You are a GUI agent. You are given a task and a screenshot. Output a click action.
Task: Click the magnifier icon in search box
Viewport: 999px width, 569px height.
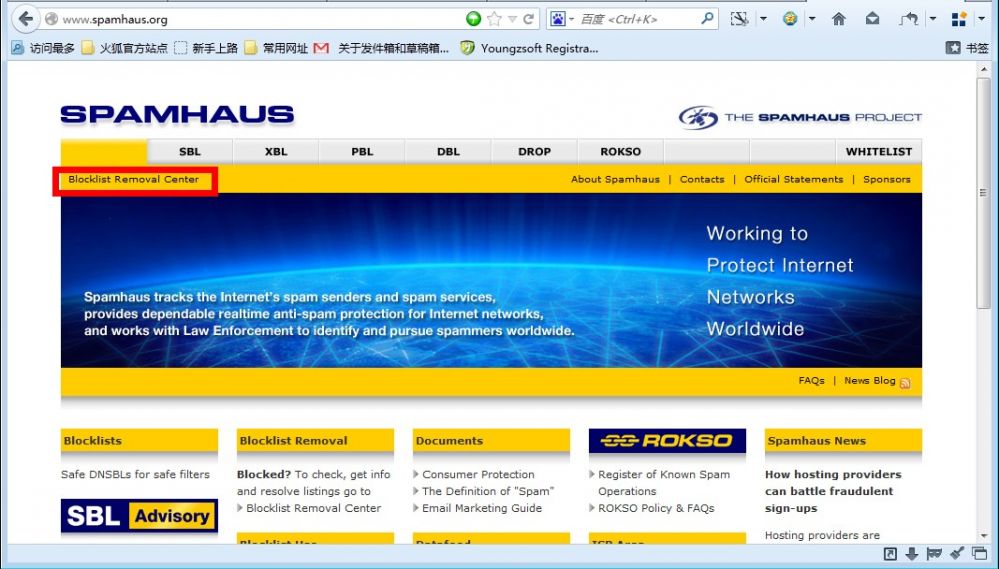click(707, 19)
